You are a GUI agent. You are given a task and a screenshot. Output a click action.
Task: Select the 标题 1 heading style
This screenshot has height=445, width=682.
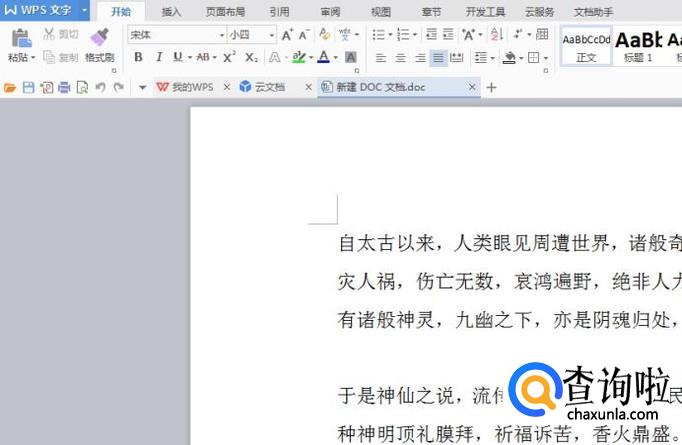(x=638, y=44)
